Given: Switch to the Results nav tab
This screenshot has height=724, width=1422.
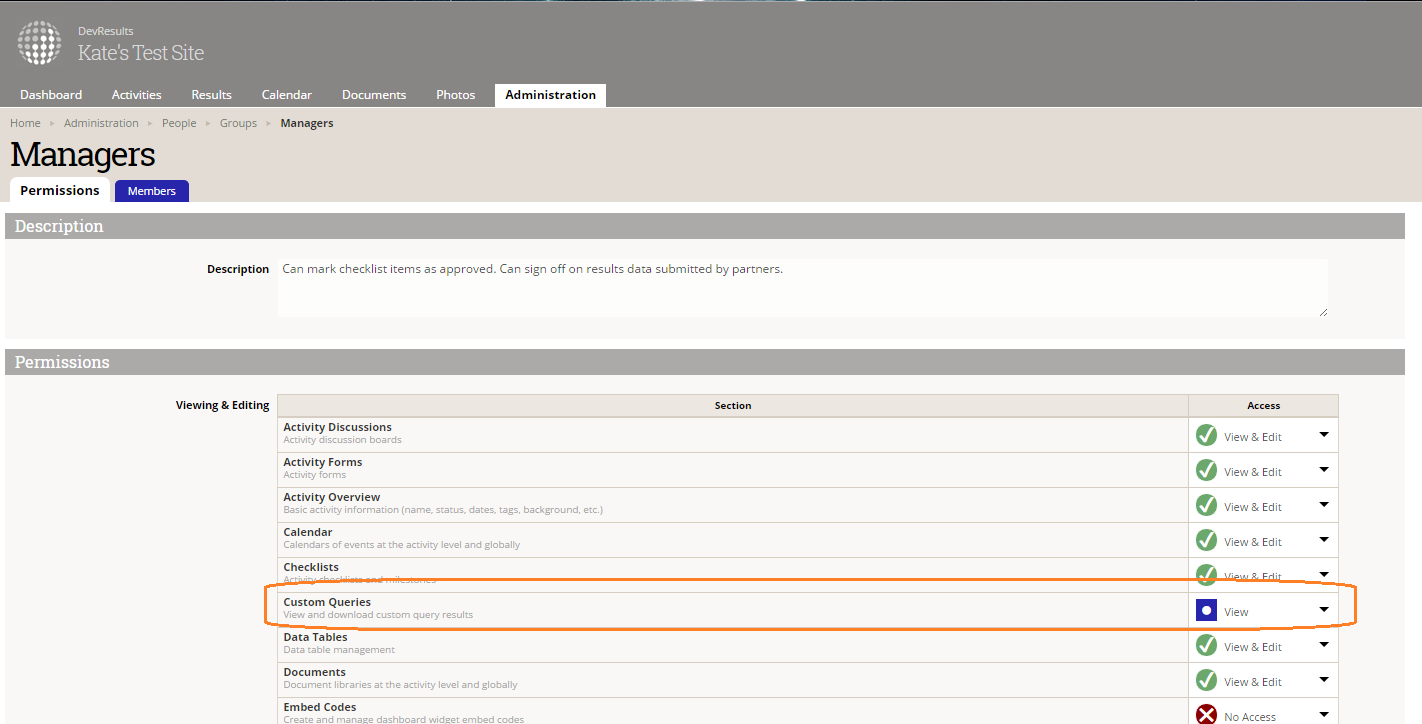Looking at the screenshot, I should 212,95.
